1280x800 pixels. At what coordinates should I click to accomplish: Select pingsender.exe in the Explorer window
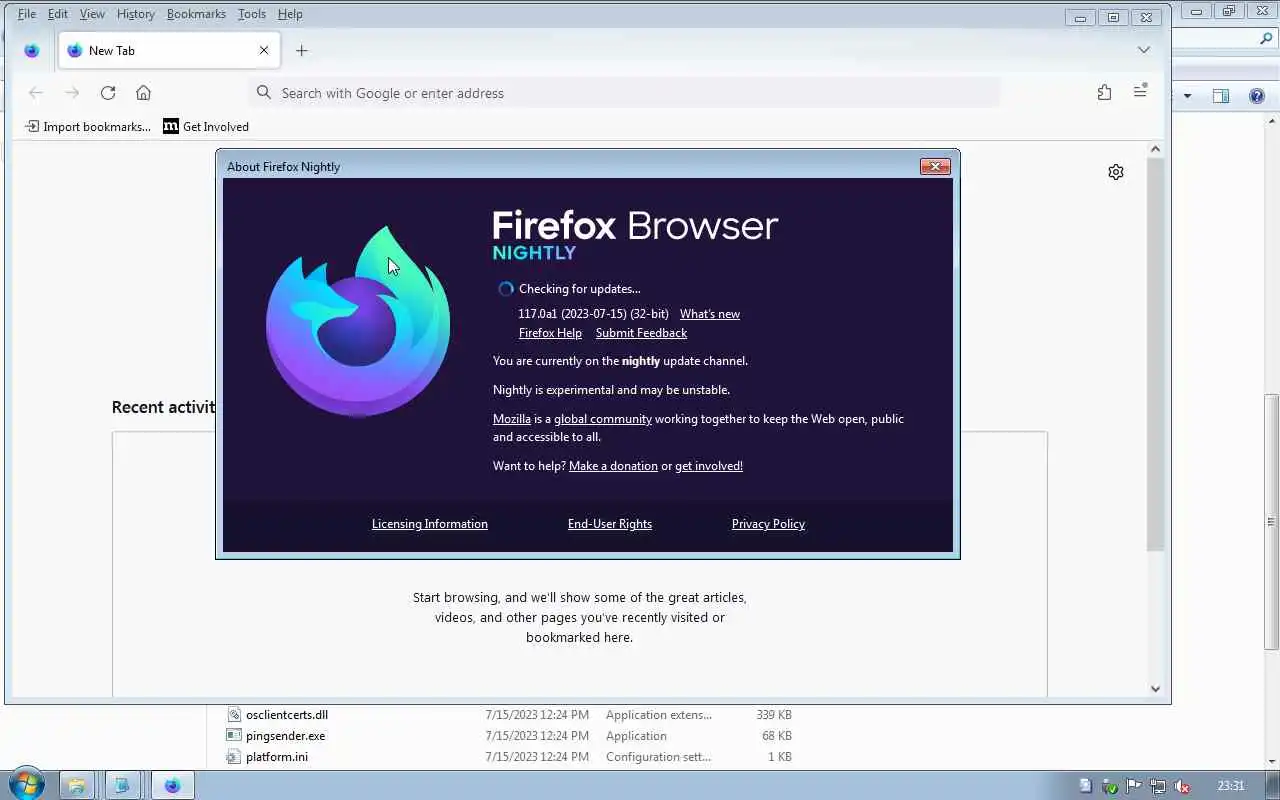point(285,736)
